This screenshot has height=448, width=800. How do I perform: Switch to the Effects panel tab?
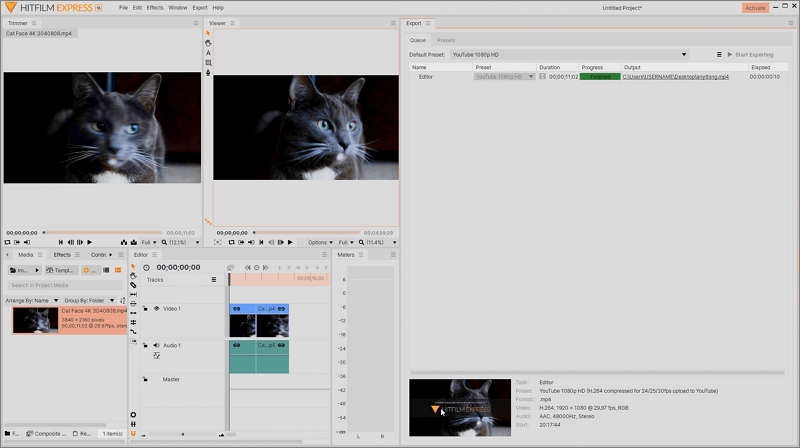click(x=62, y=255)
